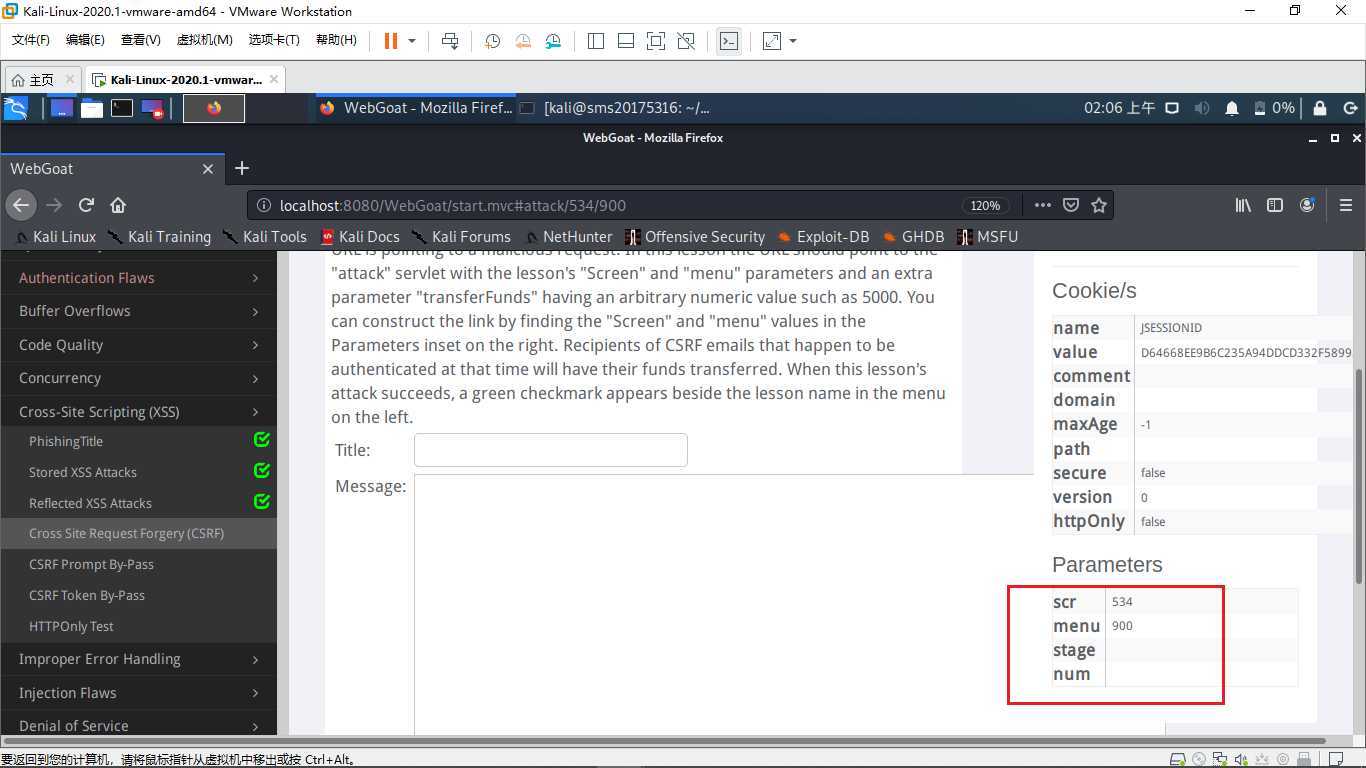Open the Firefox library icon
This screenshot has width=1366, height=768.
(1243, 205)
